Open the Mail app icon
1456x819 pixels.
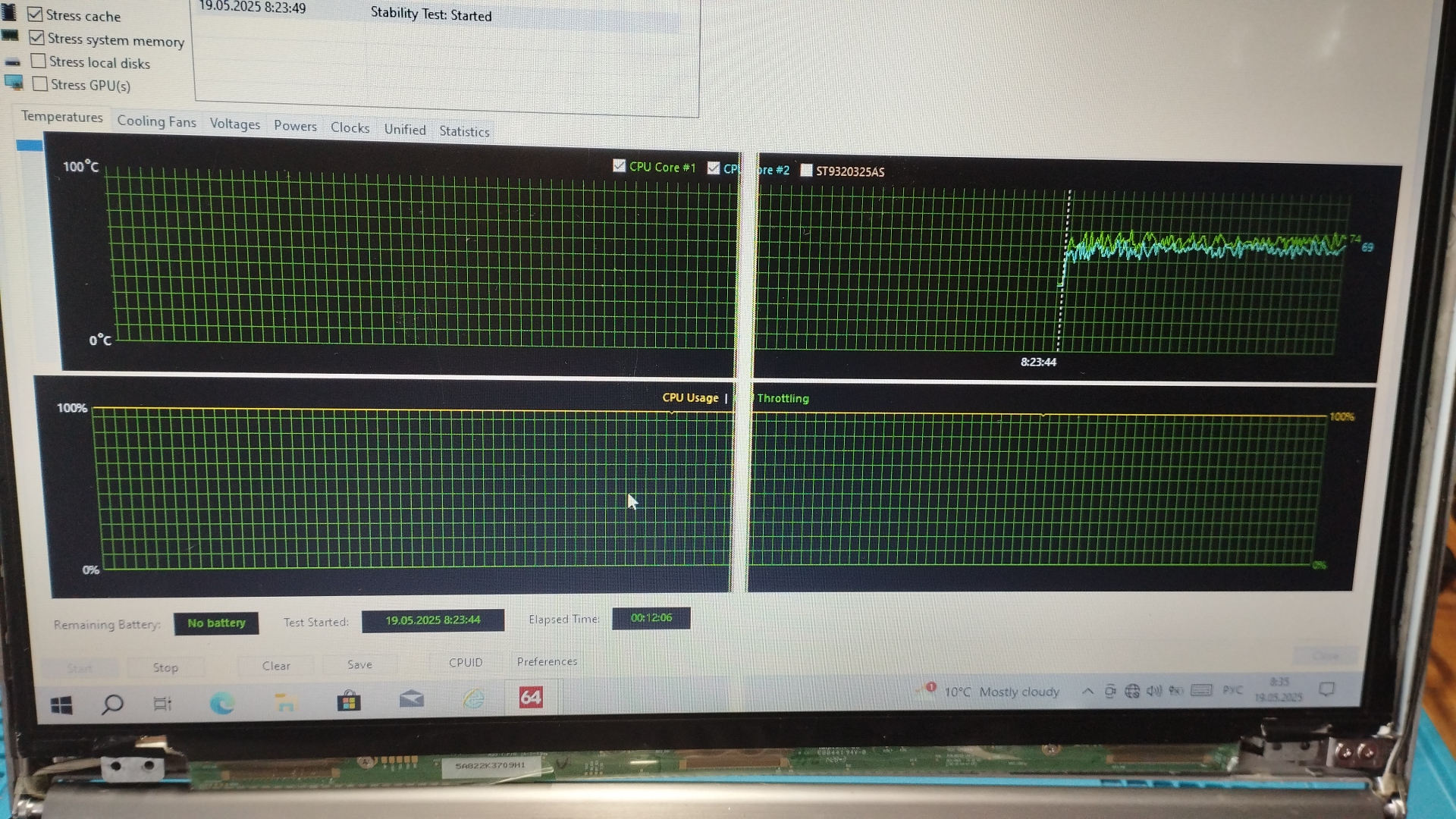(x=412, y=698)
